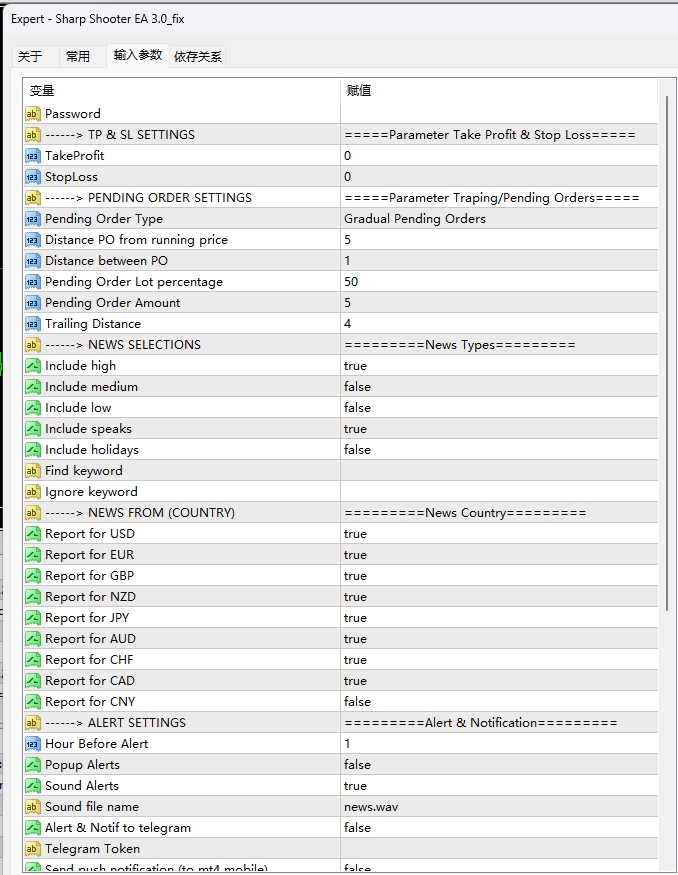This screenshot has height=875, width=678.
Task: Click the icon beside Pending Order Lot percentage
Action: click(x=32, y=282)
